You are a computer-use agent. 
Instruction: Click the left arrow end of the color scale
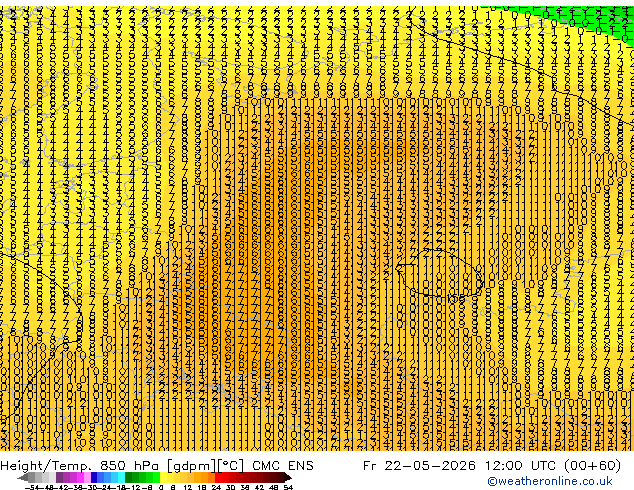tap(23, 477)
